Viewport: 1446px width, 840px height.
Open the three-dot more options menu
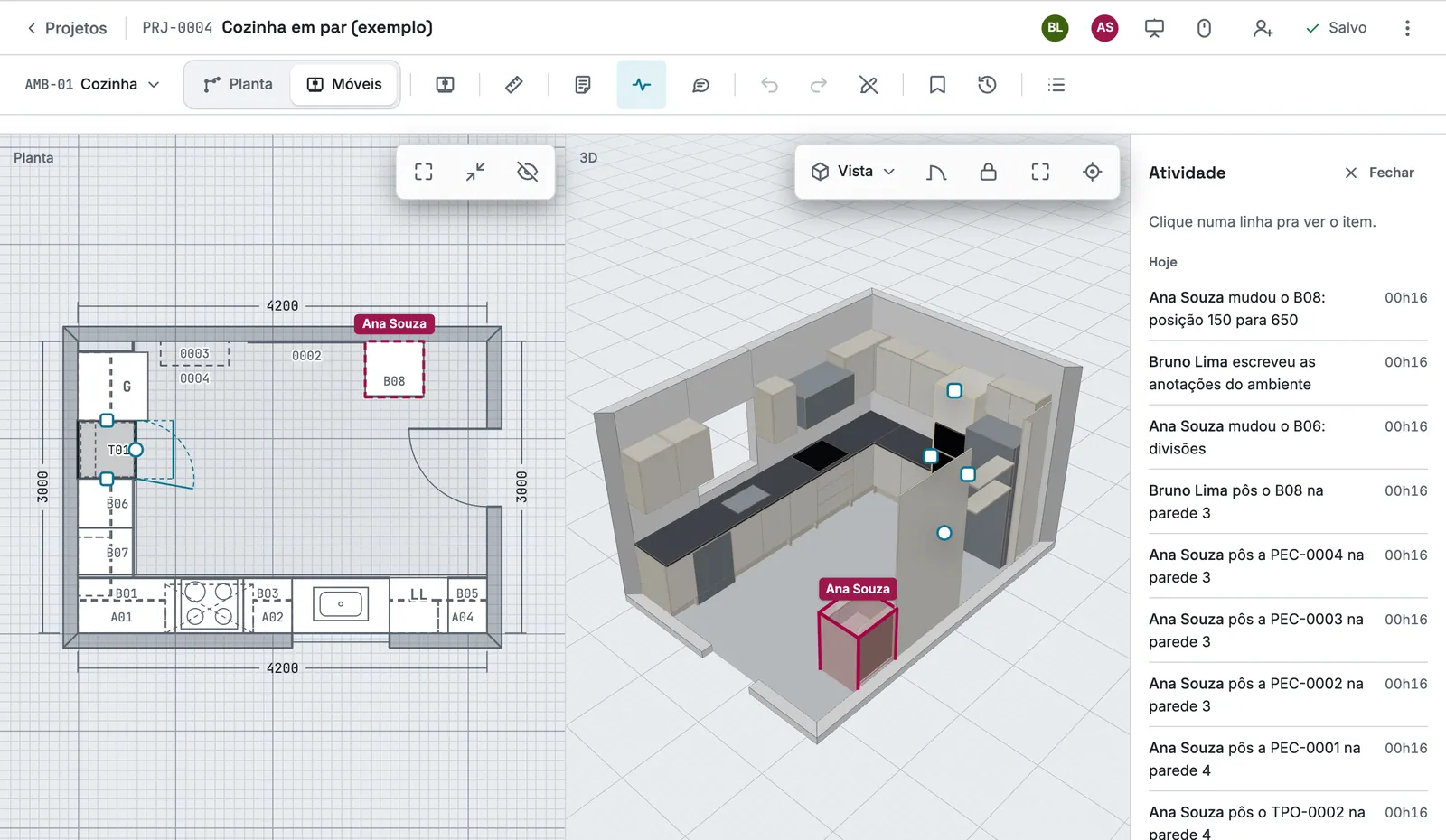(1407, 28)
